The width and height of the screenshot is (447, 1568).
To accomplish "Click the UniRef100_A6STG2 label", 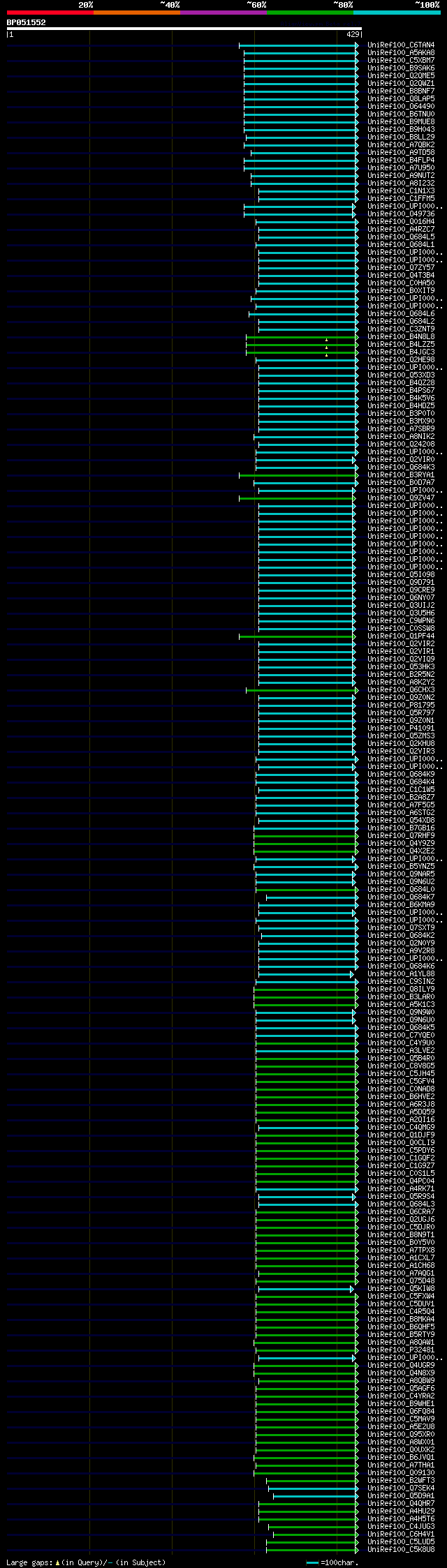I will click(x=401, y=813).
